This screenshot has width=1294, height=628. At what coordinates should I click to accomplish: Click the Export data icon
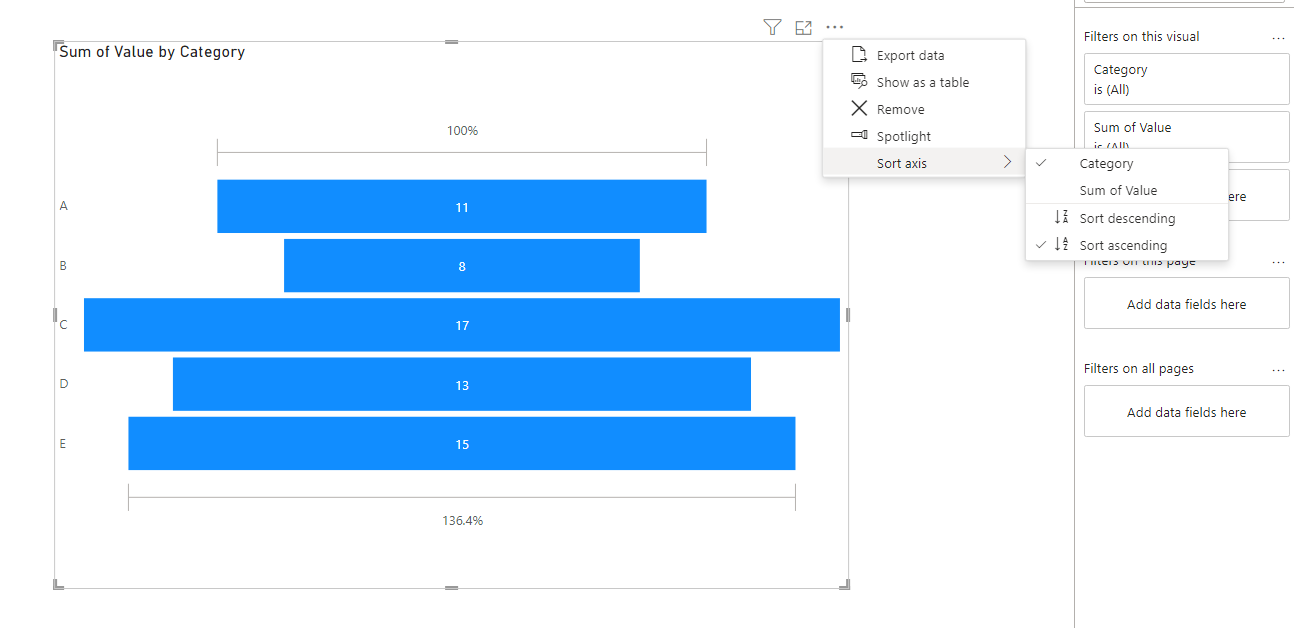tap(858, 55)
